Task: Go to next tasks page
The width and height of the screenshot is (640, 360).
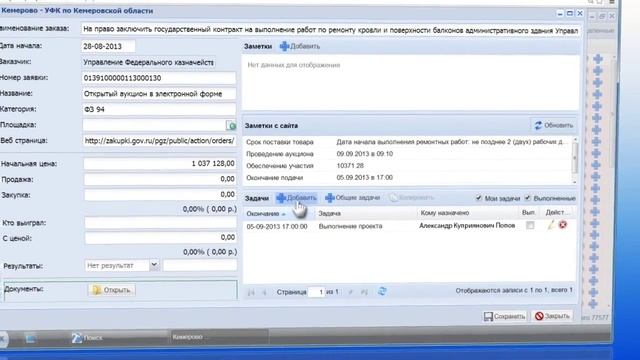Action: point(351,292)
